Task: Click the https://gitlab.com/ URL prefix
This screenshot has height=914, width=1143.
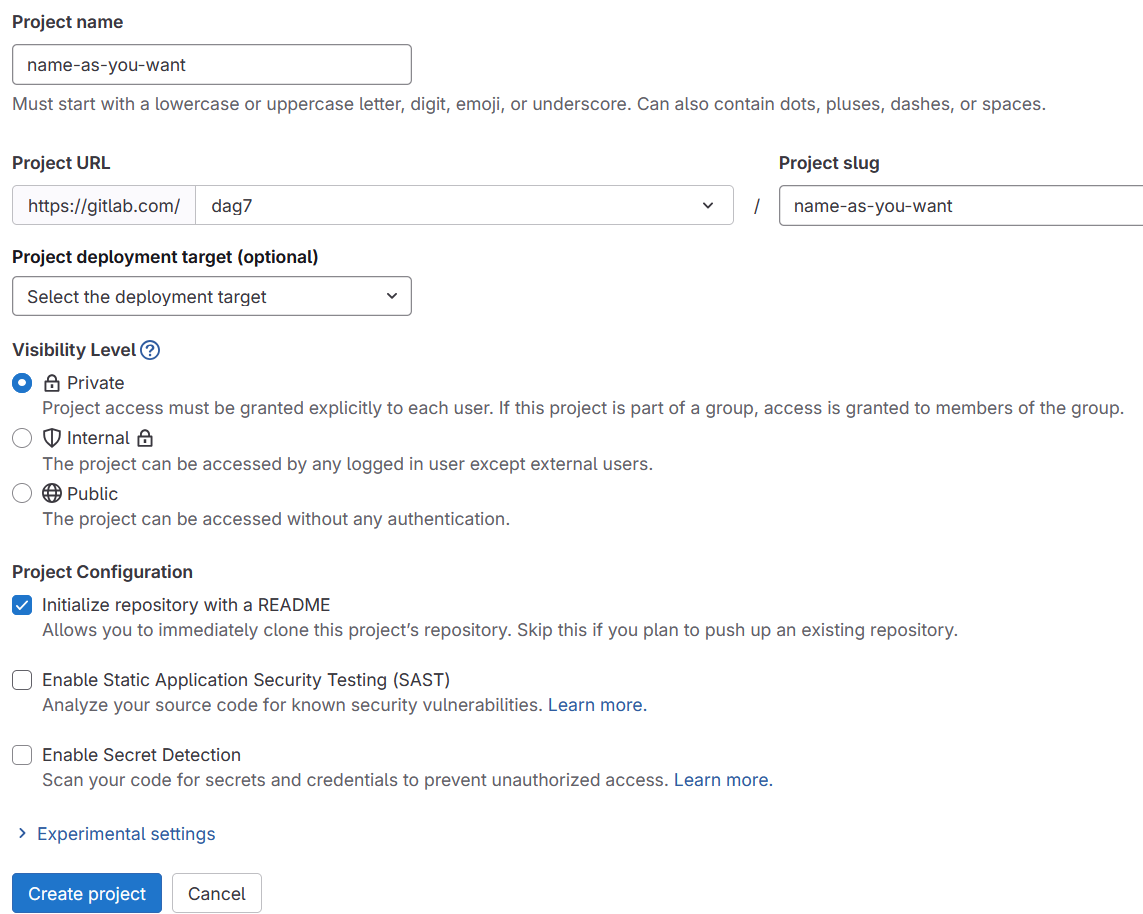Action: click(104, 206)
